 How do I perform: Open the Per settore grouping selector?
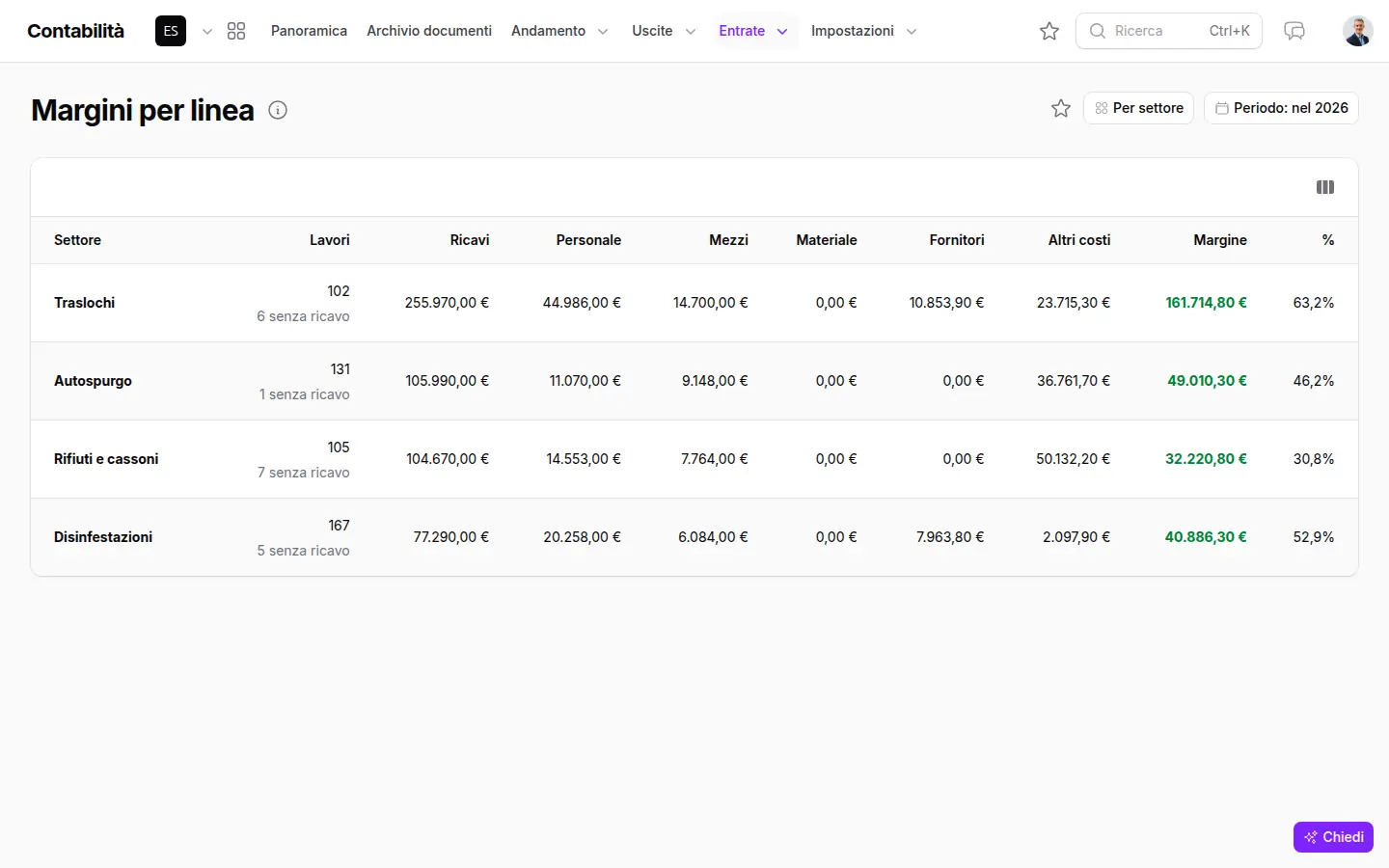tap(1138, 108)
